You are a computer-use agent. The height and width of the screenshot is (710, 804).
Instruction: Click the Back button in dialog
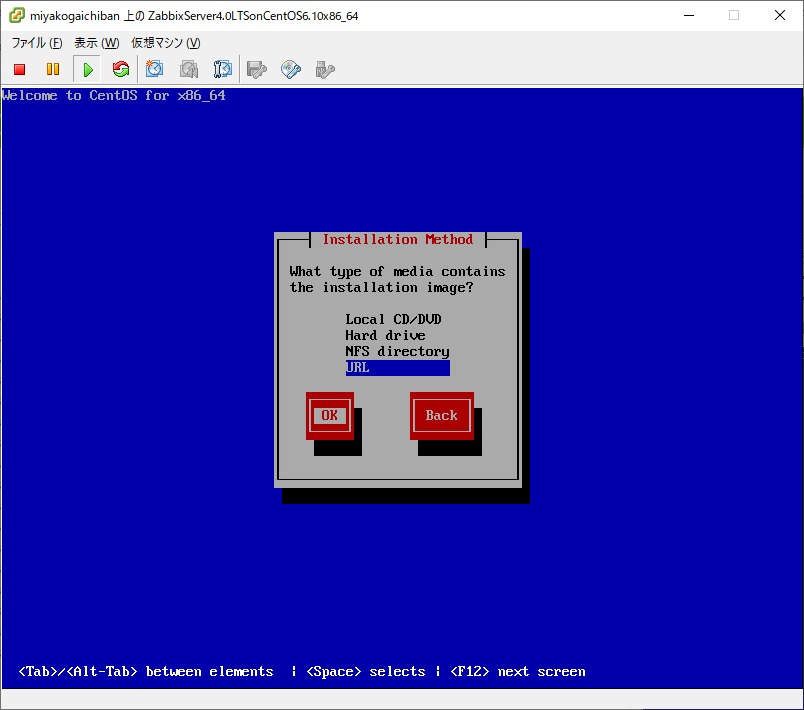pos(441,416)
